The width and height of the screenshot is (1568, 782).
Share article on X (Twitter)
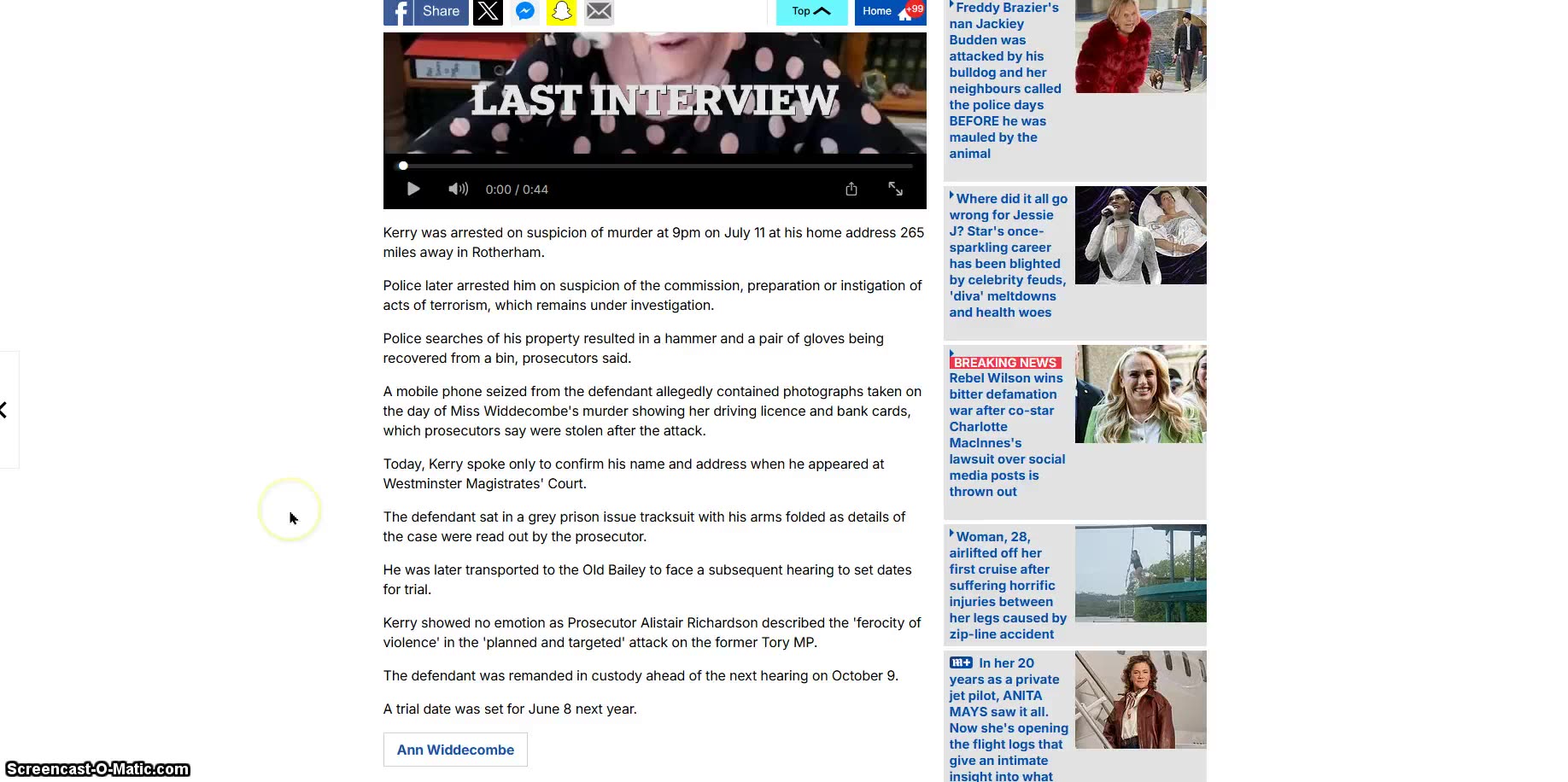tap(488, 12)
